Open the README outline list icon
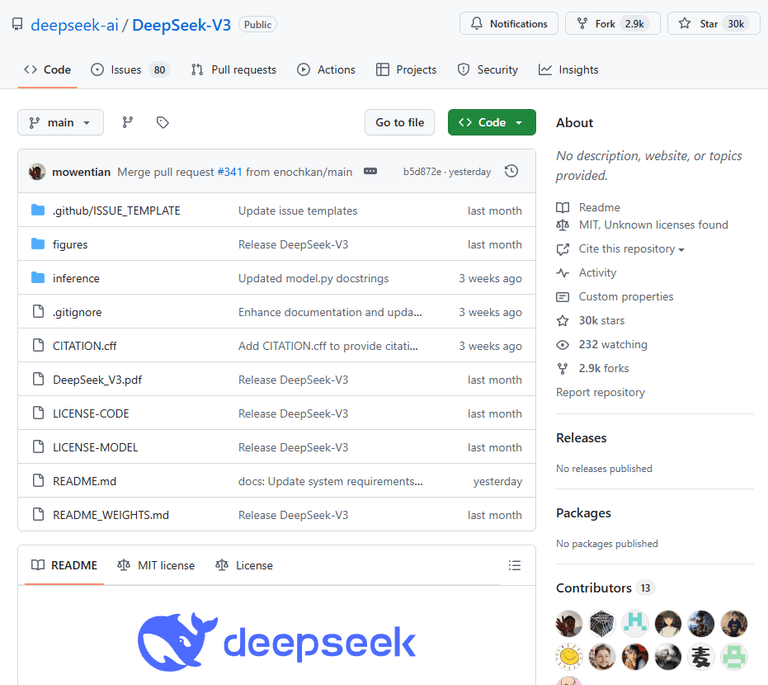The width and height of the screenshot is (768, 685). (x=514, y=565)
